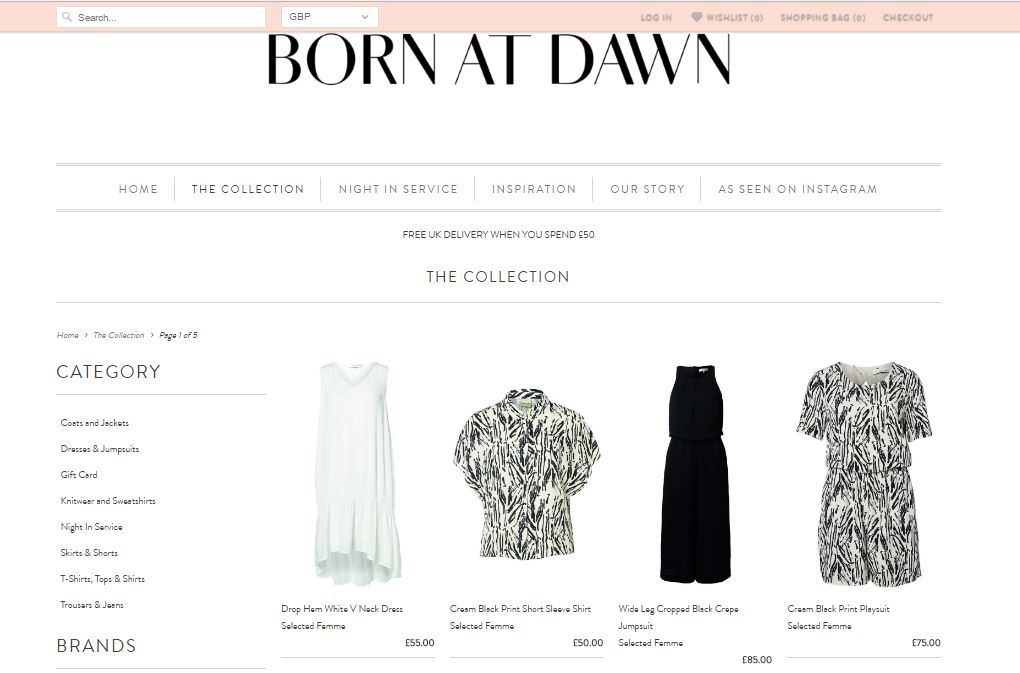Click the free UK delivery notice
1020x673 pixels.
[x=498, y=235]
